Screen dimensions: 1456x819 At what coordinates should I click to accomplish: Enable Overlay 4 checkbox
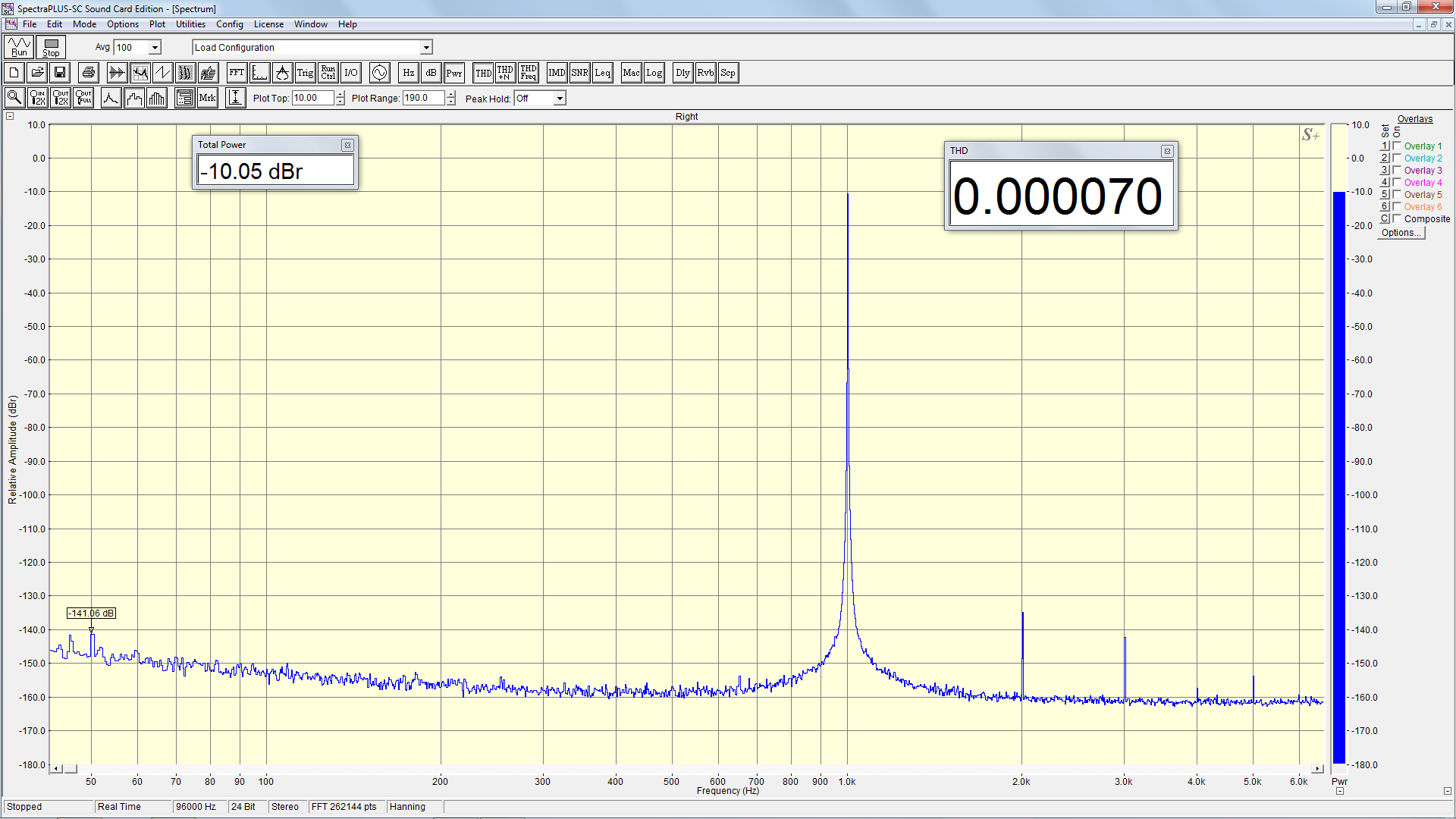point(1397,182)
